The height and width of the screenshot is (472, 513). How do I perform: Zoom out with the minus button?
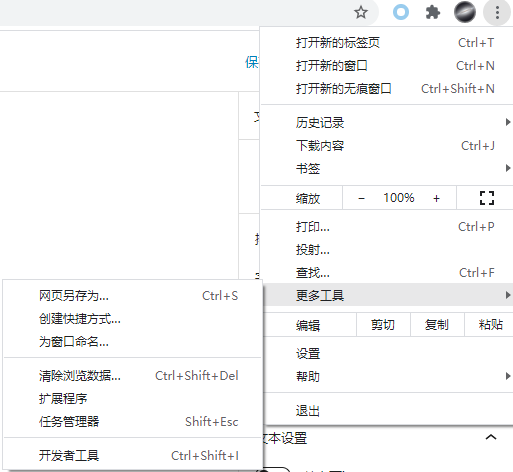pos(362,198)
